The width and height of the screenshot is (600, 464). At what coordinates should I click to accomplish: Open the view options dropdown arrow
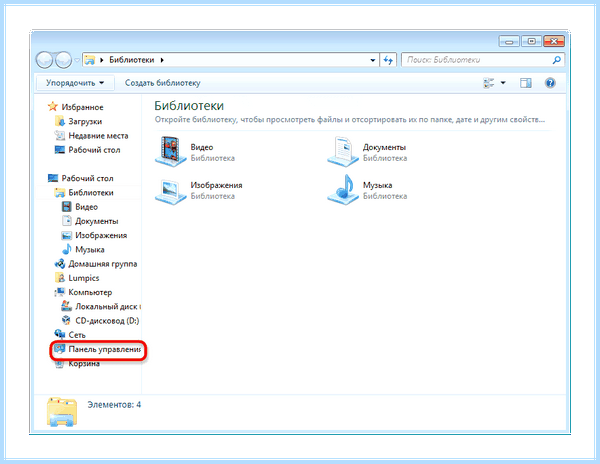click(x=503, y=83)
